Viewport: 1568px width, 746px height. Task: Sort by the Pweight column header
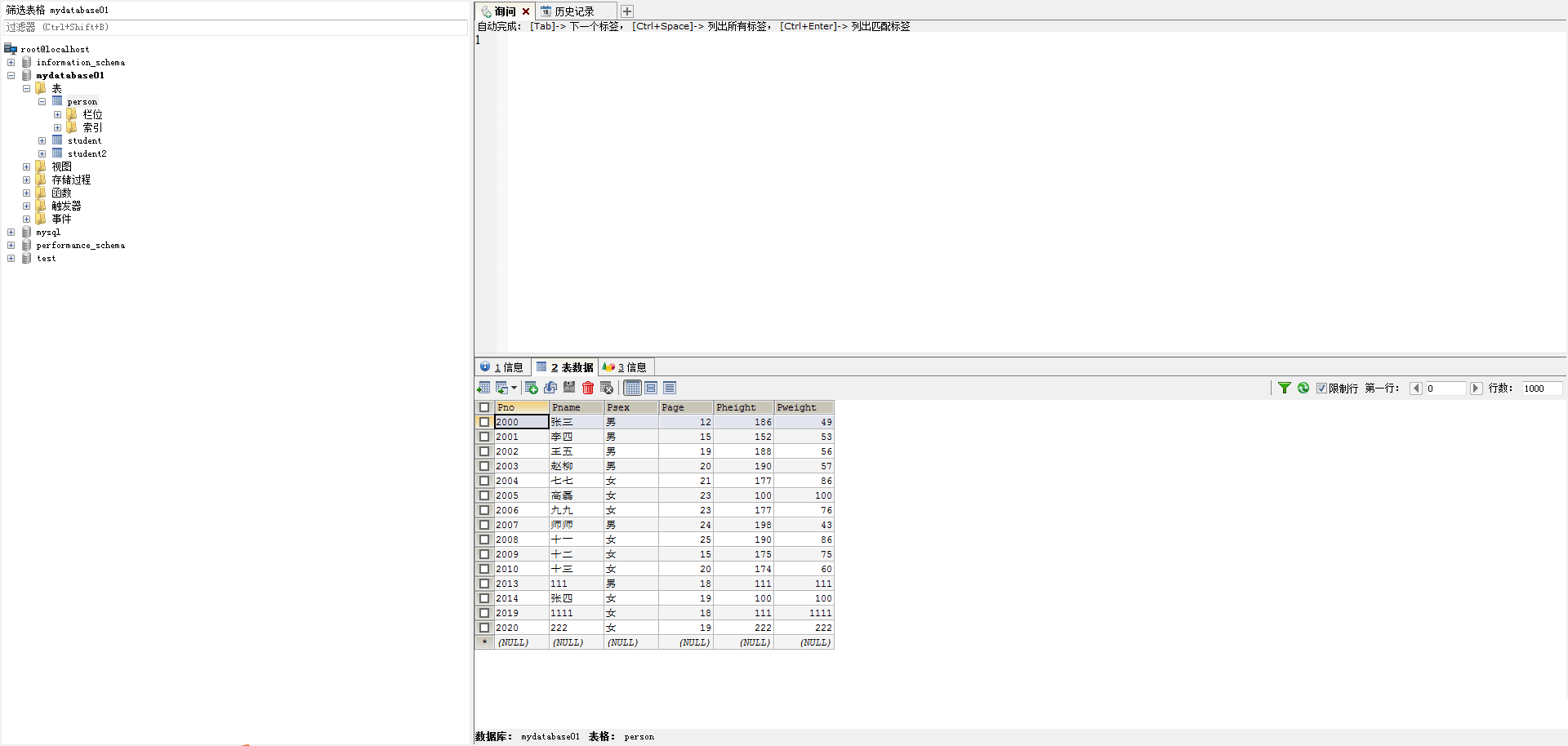pos(804,407)
